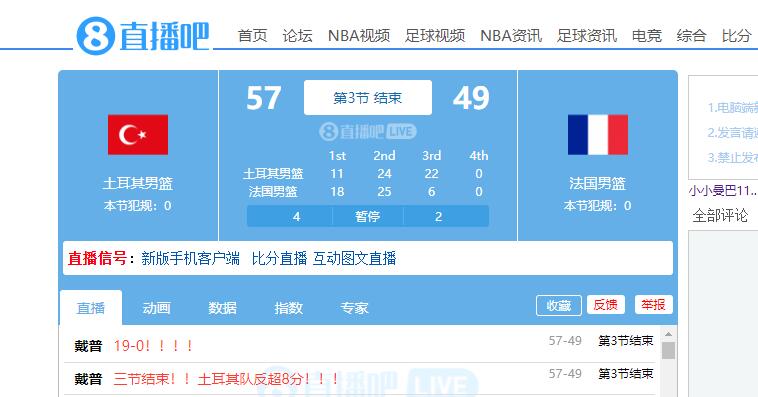Open 新版手机客户端 signal link

(190, 258)
